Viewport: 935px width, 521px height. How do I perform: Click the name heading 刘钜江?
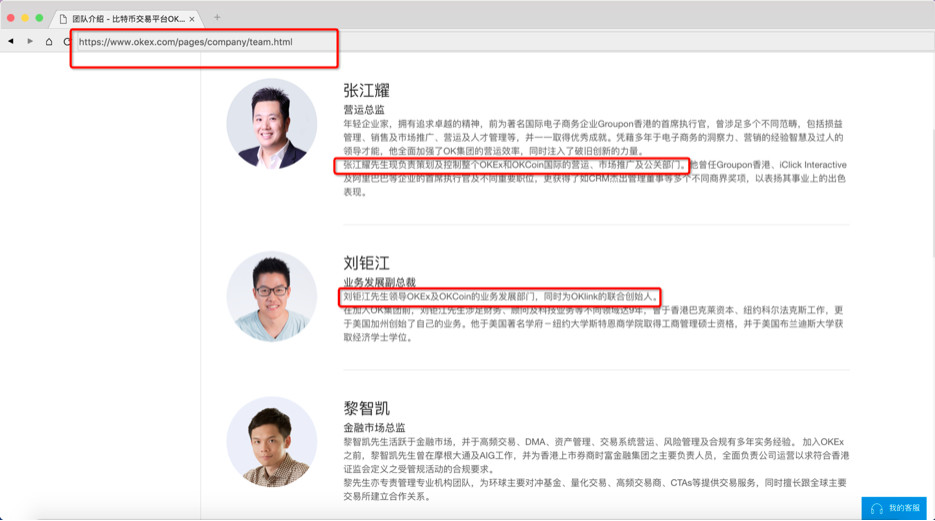[366, 263]
